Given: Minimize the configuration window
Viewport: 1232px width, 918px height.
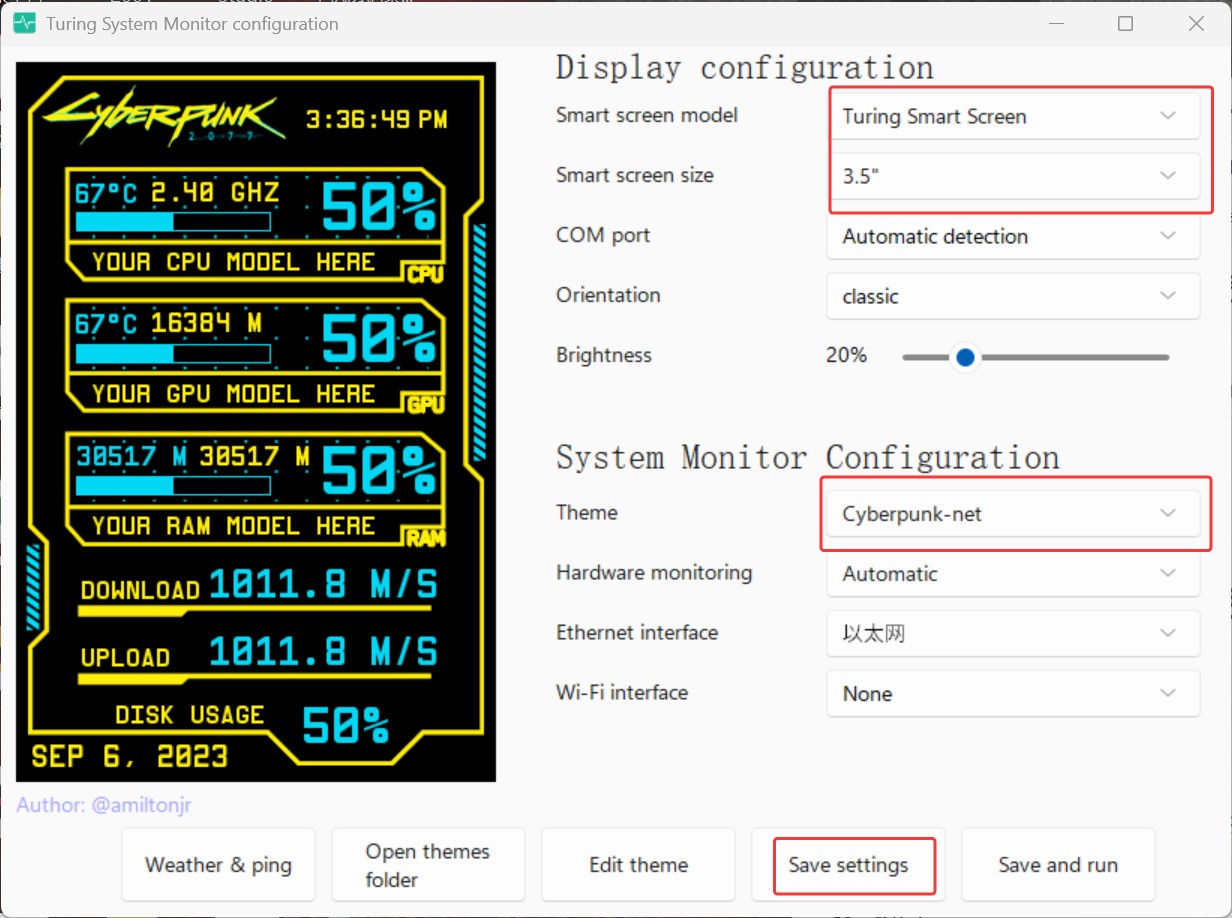Looking at the screenshot, I should [x=1057, y=23].
